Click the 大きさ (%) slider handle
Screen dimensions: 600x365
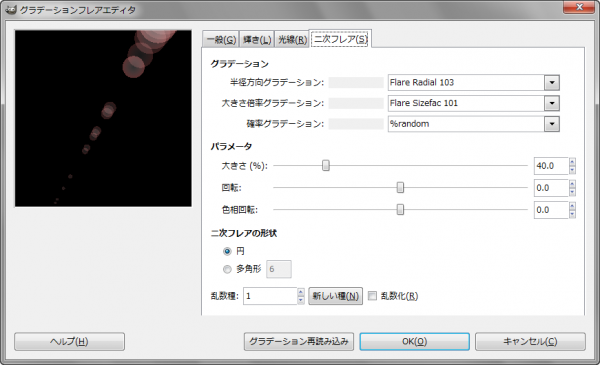326,165
